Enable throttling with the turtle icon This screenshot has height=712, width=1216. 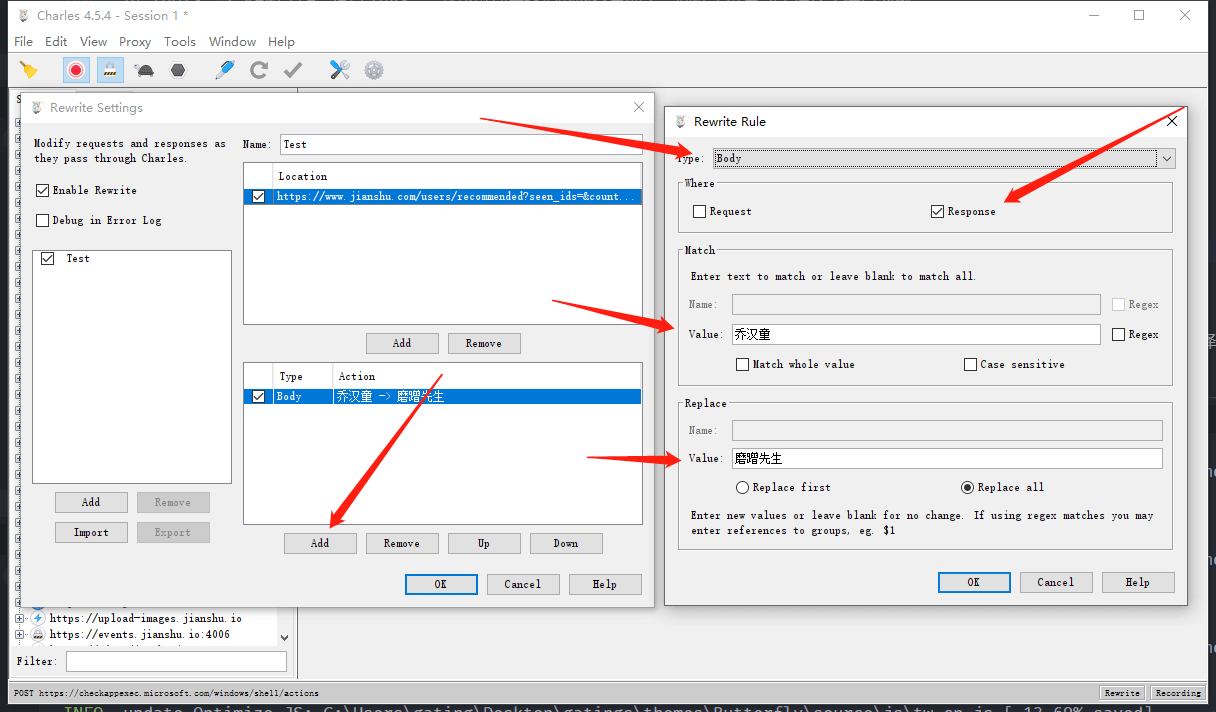tap(145, 70)
